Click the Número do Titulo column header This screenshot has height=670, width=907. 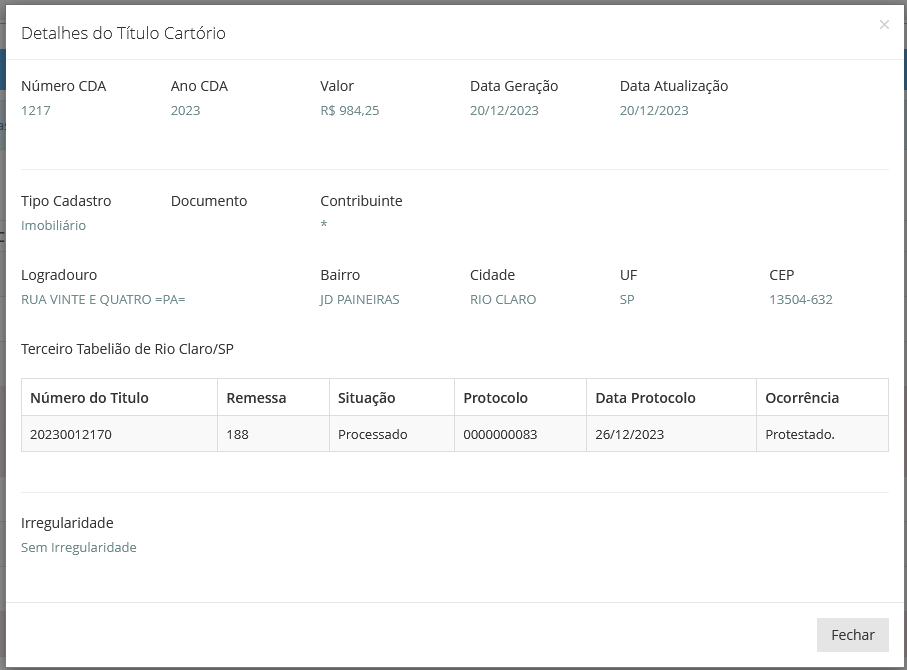(x=119, y=397)
